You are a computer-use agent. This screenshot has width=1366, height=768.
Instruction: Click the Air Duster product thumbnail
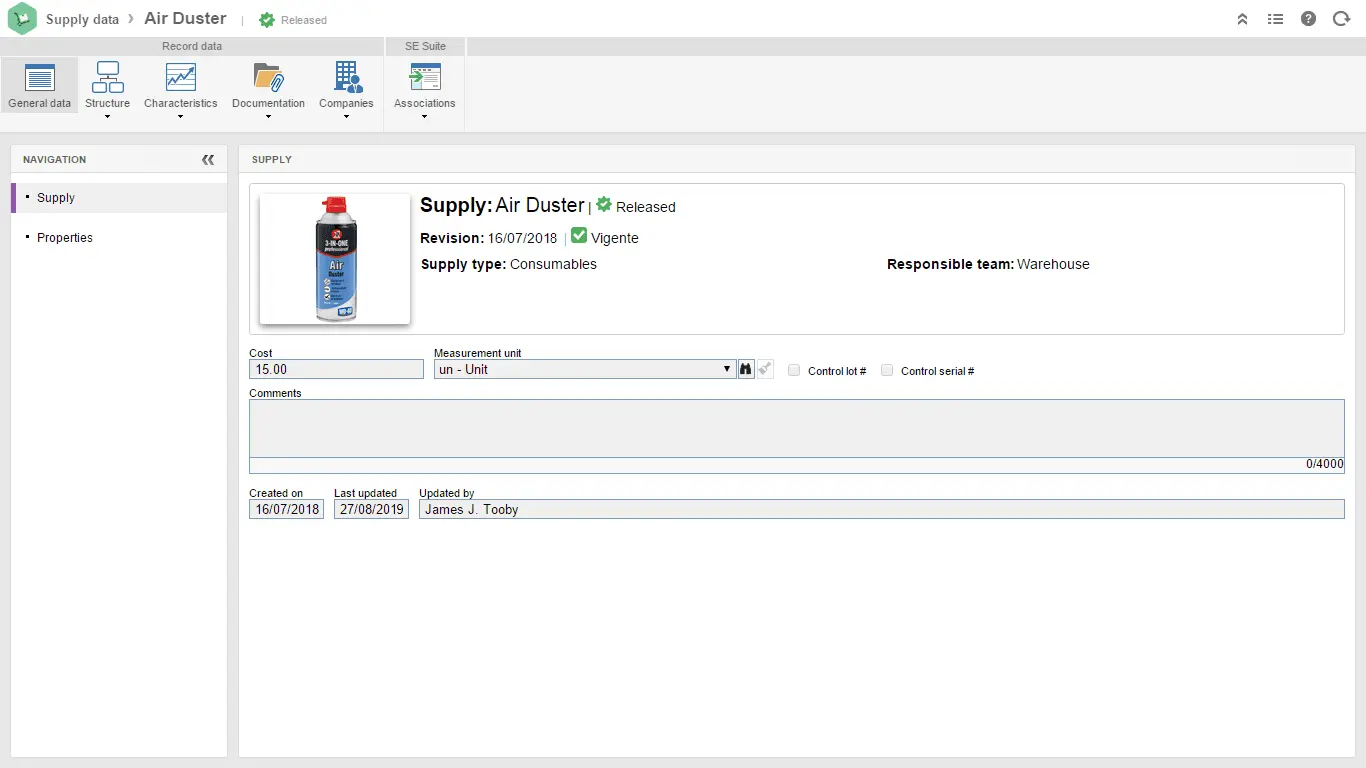pos(335,260)
